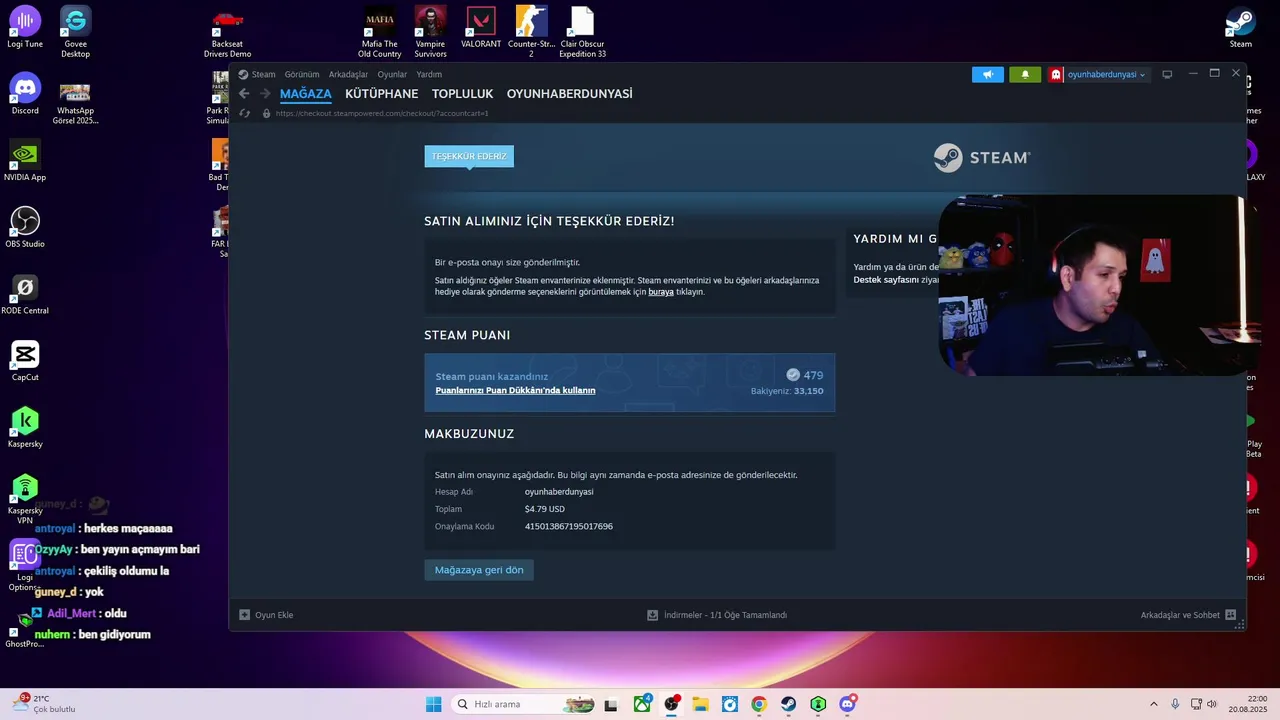Reload the Steam checkout page
Viewport: 1280px width, 720px height.
coord(245,114)
